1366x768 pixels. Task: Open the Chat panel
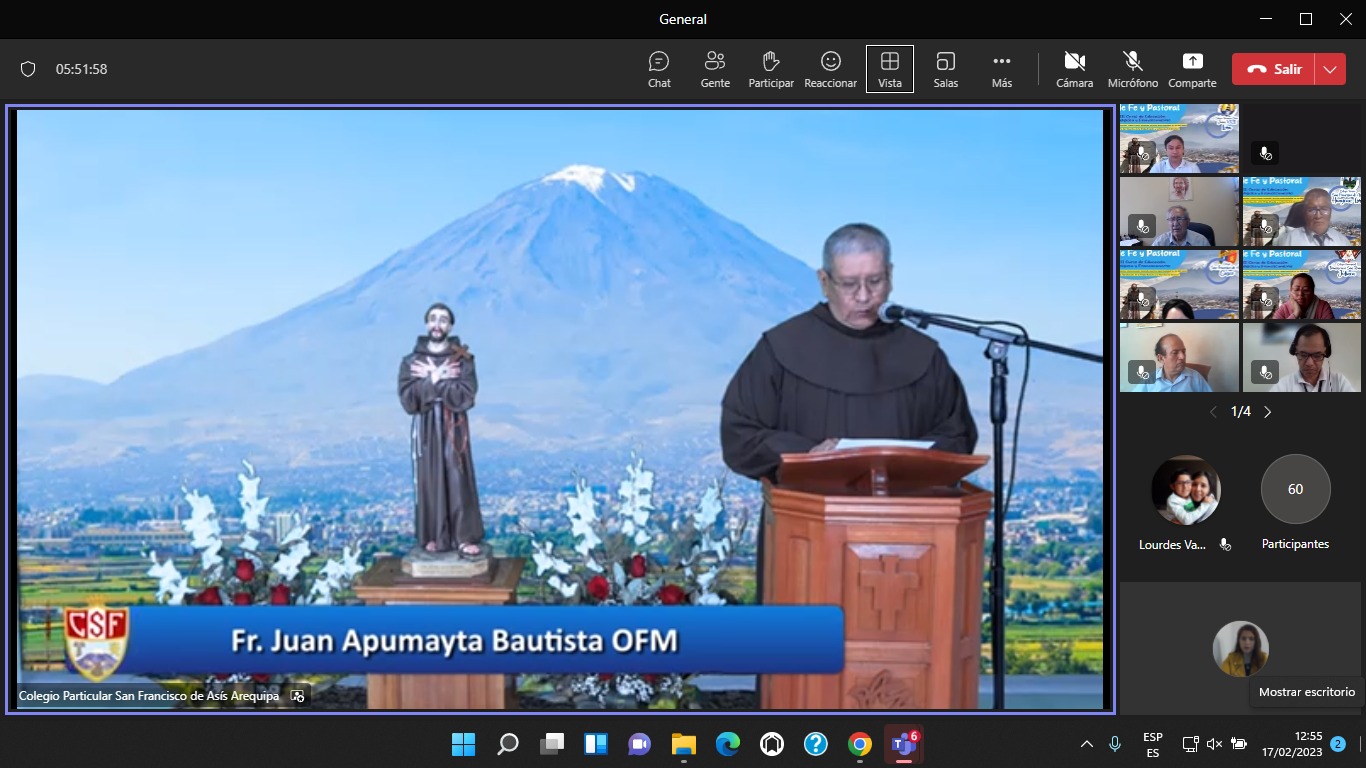tap(659, 69)
